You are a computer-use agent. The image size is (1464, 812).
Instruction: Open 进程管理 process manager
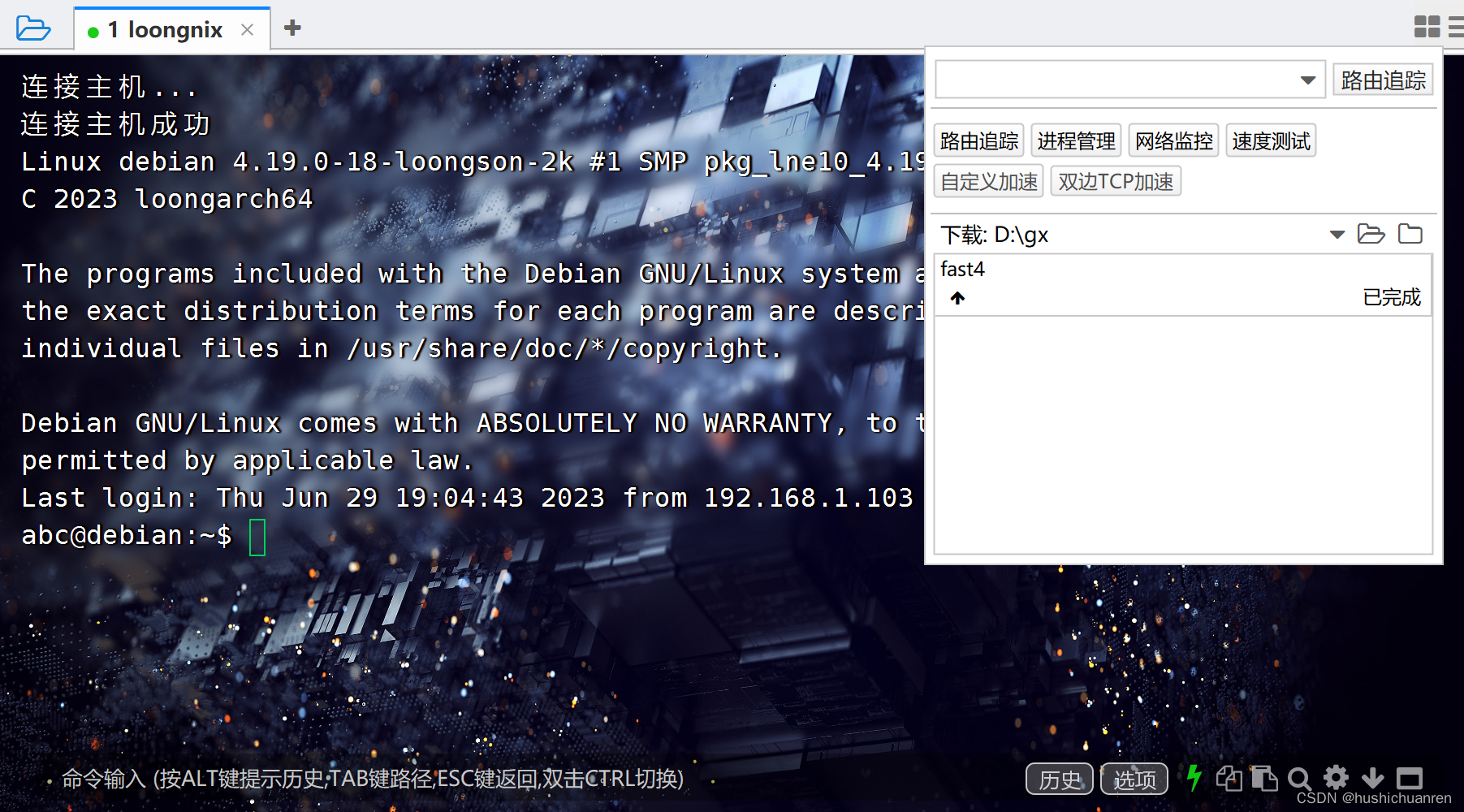[x=1076, y=140]
